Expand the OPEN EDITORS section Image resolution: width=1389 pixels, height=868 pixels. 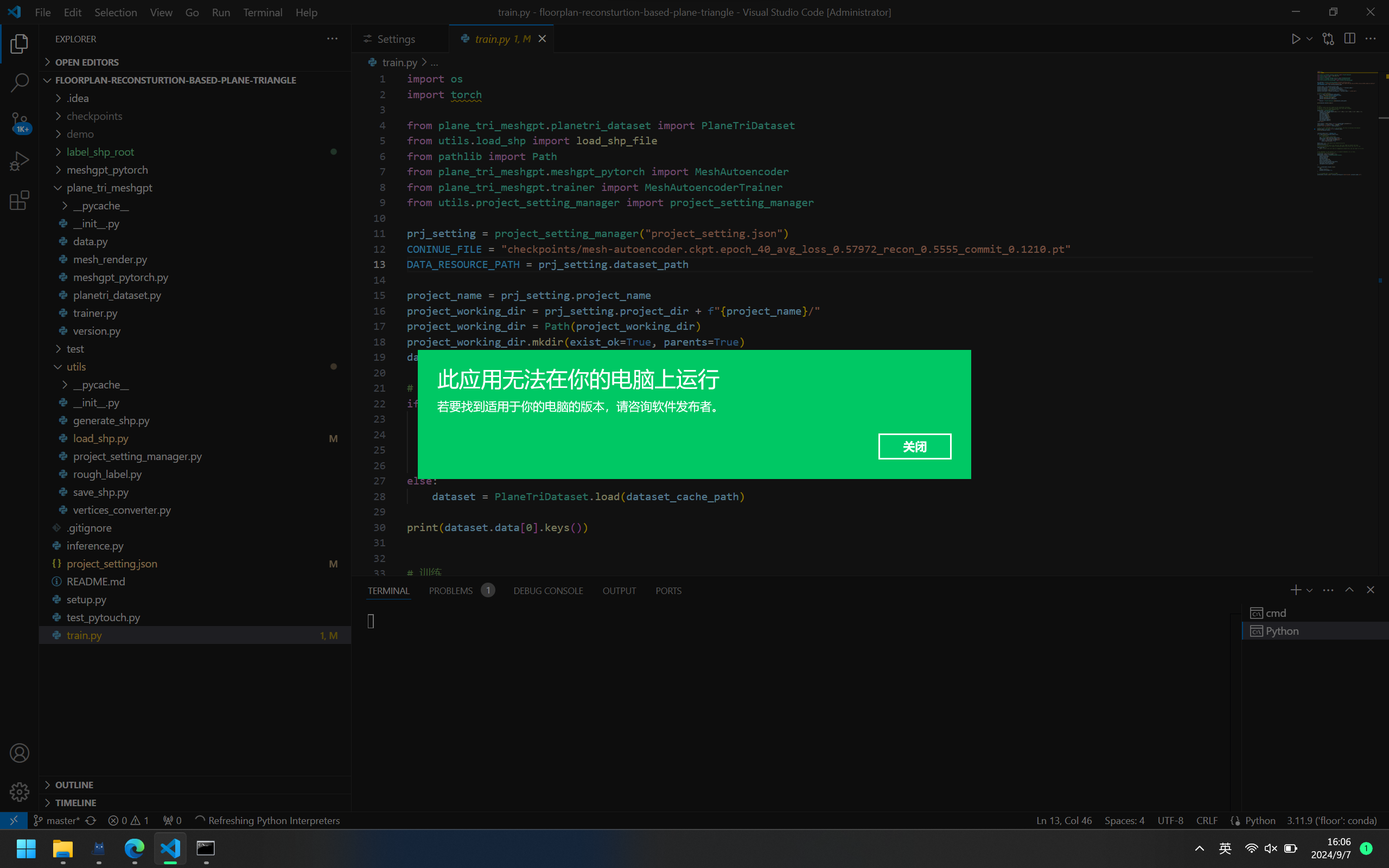195,62
